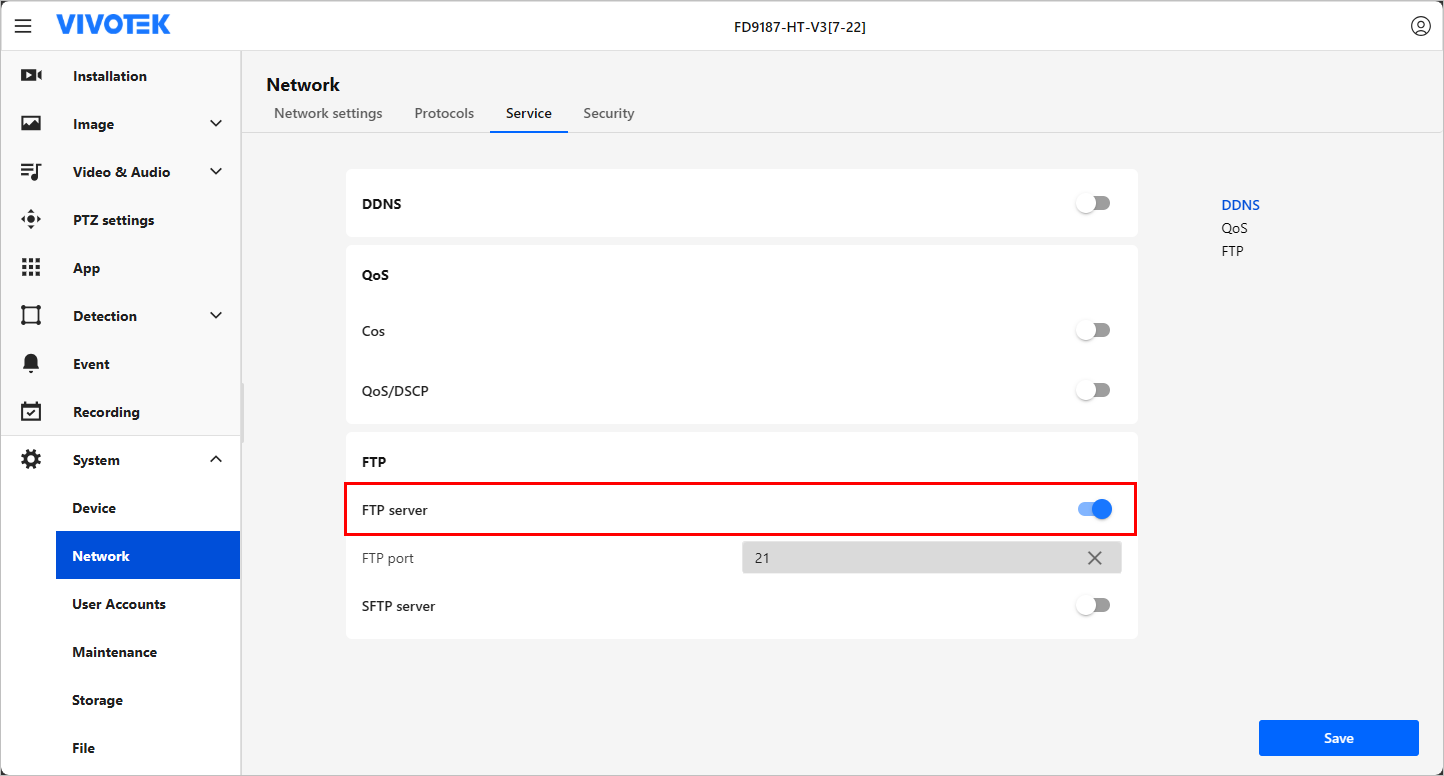Jump to QoS anchor link
Viewport: 1444px width, 776px height.
click(x=1234, y=228)
